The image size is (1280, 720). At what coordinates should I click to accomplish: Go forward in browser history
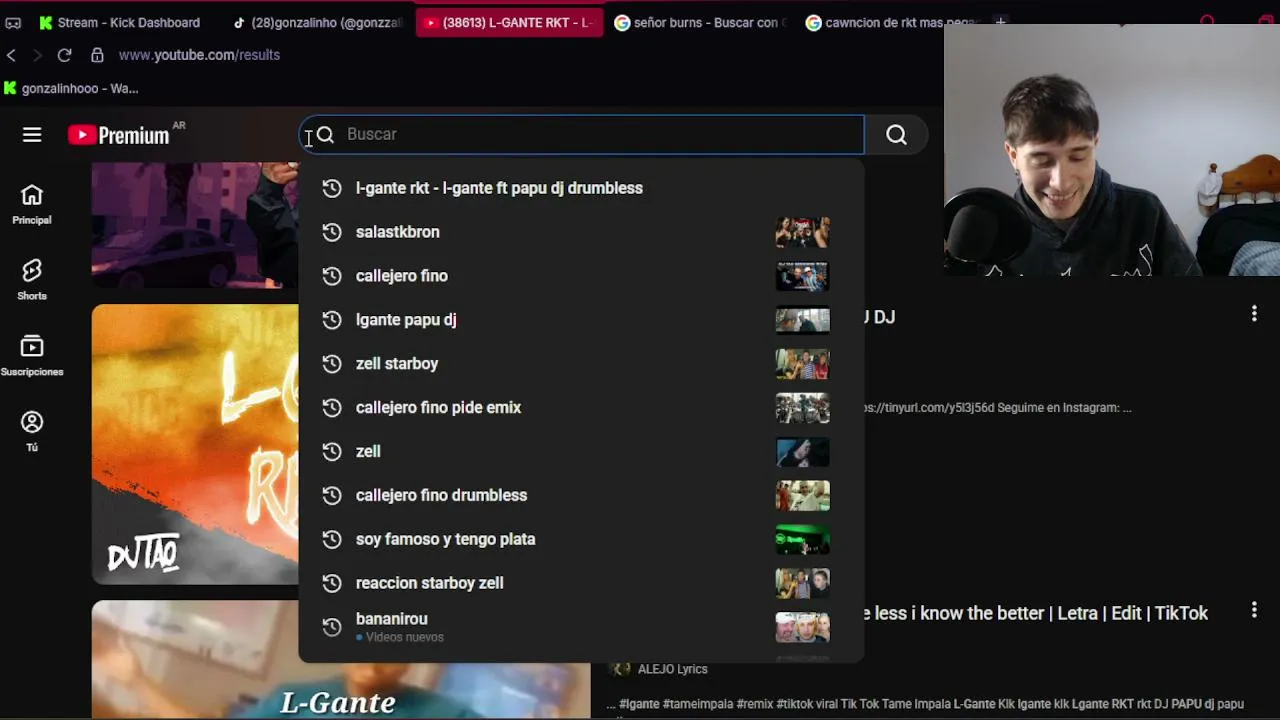[x=37, y=55]
